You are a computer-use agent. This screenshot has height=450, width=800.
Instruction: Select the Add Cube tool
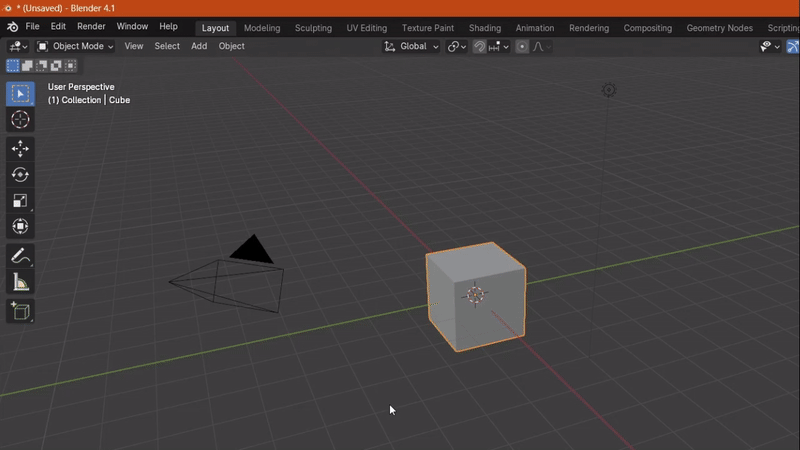click(20, 311)
